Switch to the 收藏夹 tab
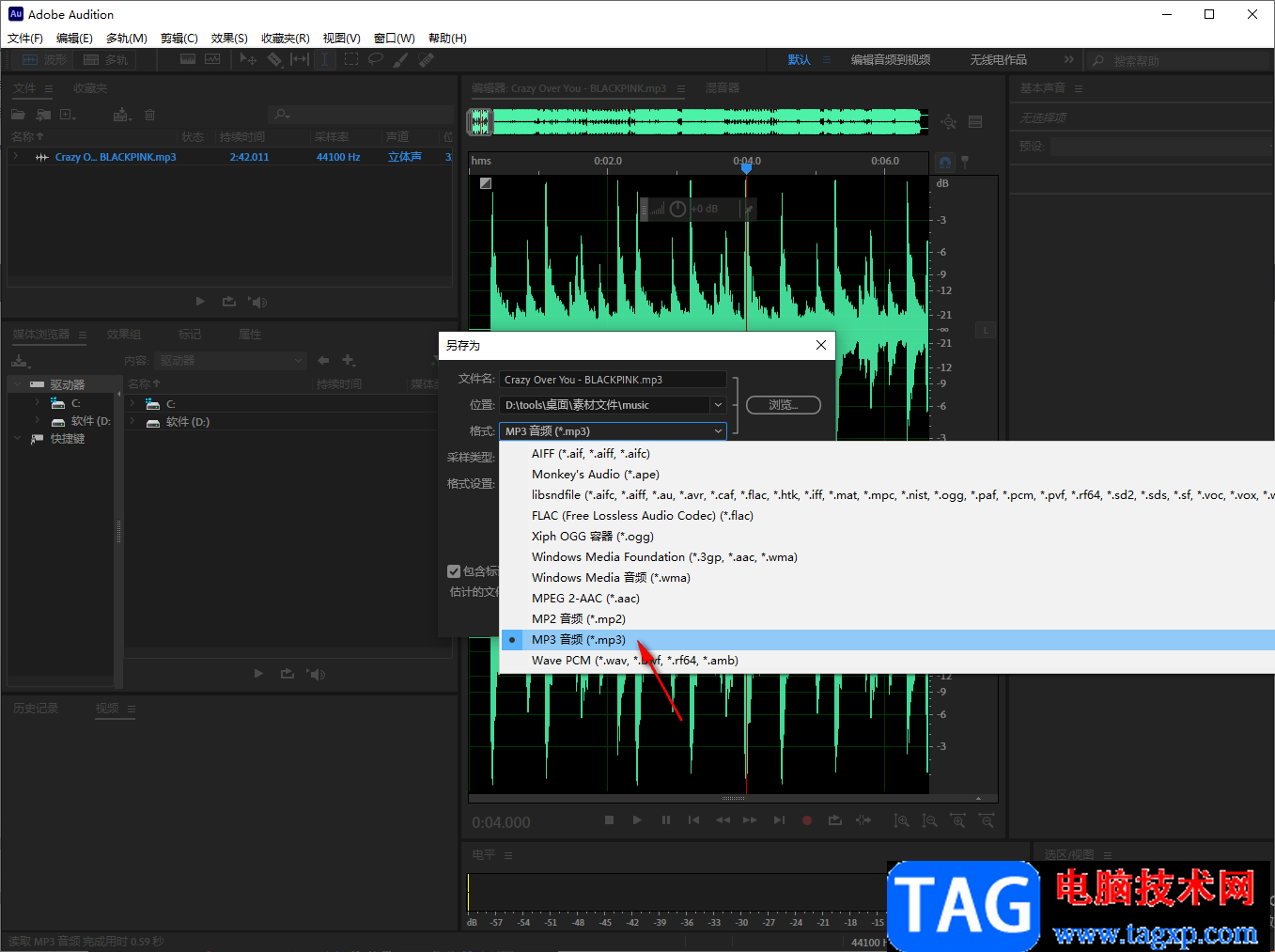 pos(90,88)
